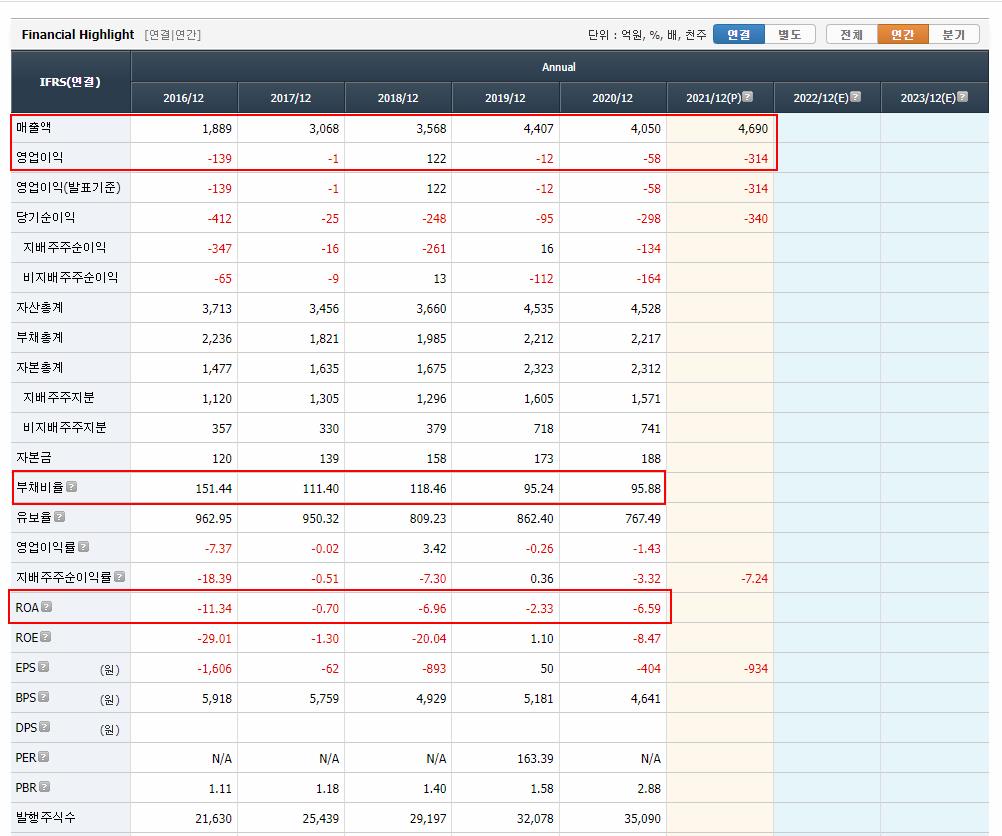Click 자산총계 value 4,535
1002x836 pixels.
[x=539, y=309]
